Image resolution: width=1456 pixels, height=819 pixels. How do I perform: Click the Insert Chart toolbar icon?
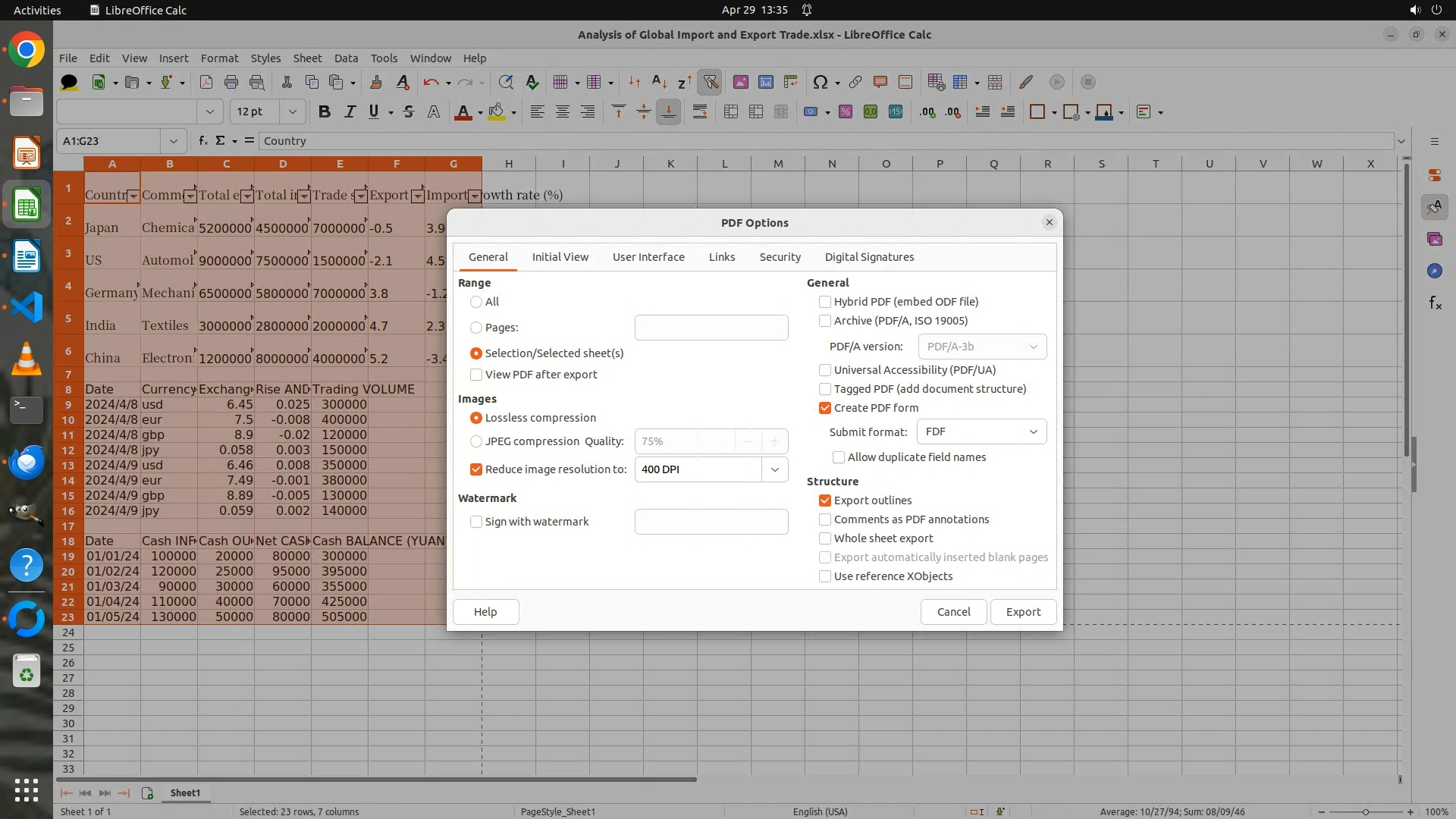765,82
